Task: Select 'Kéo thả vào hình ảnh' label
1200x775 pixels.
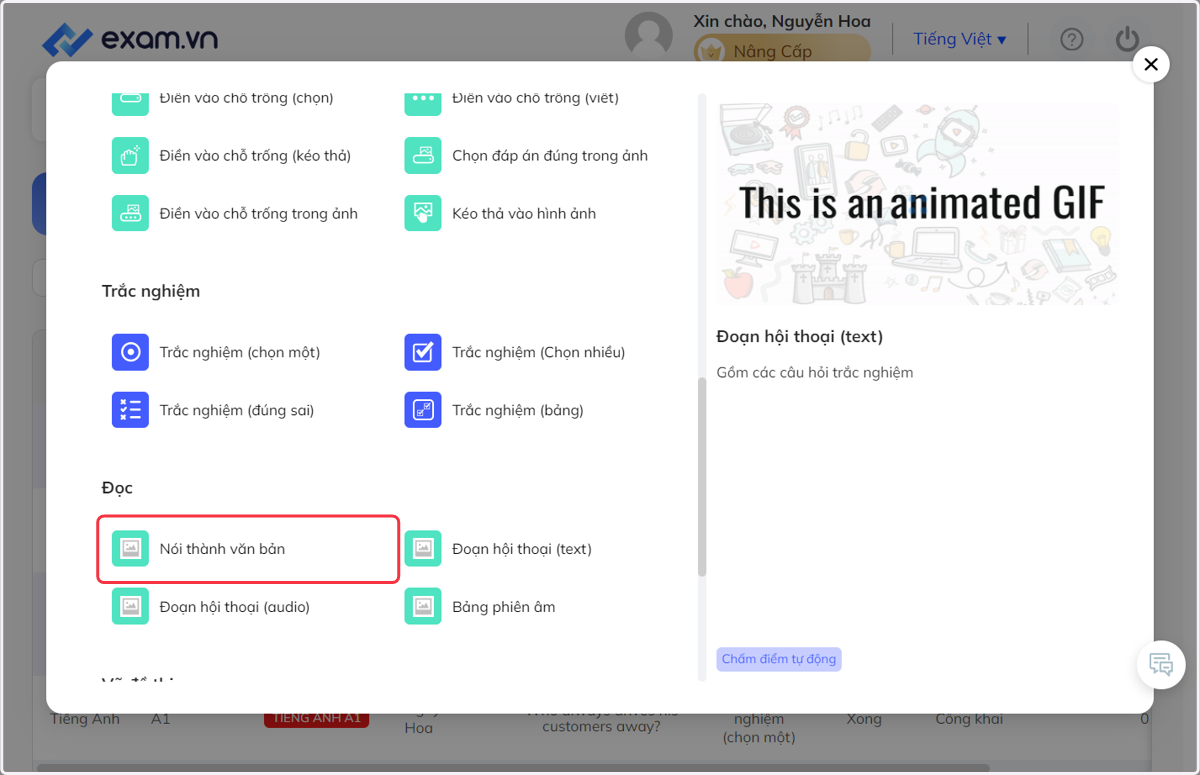Action: tap(524, 213)
